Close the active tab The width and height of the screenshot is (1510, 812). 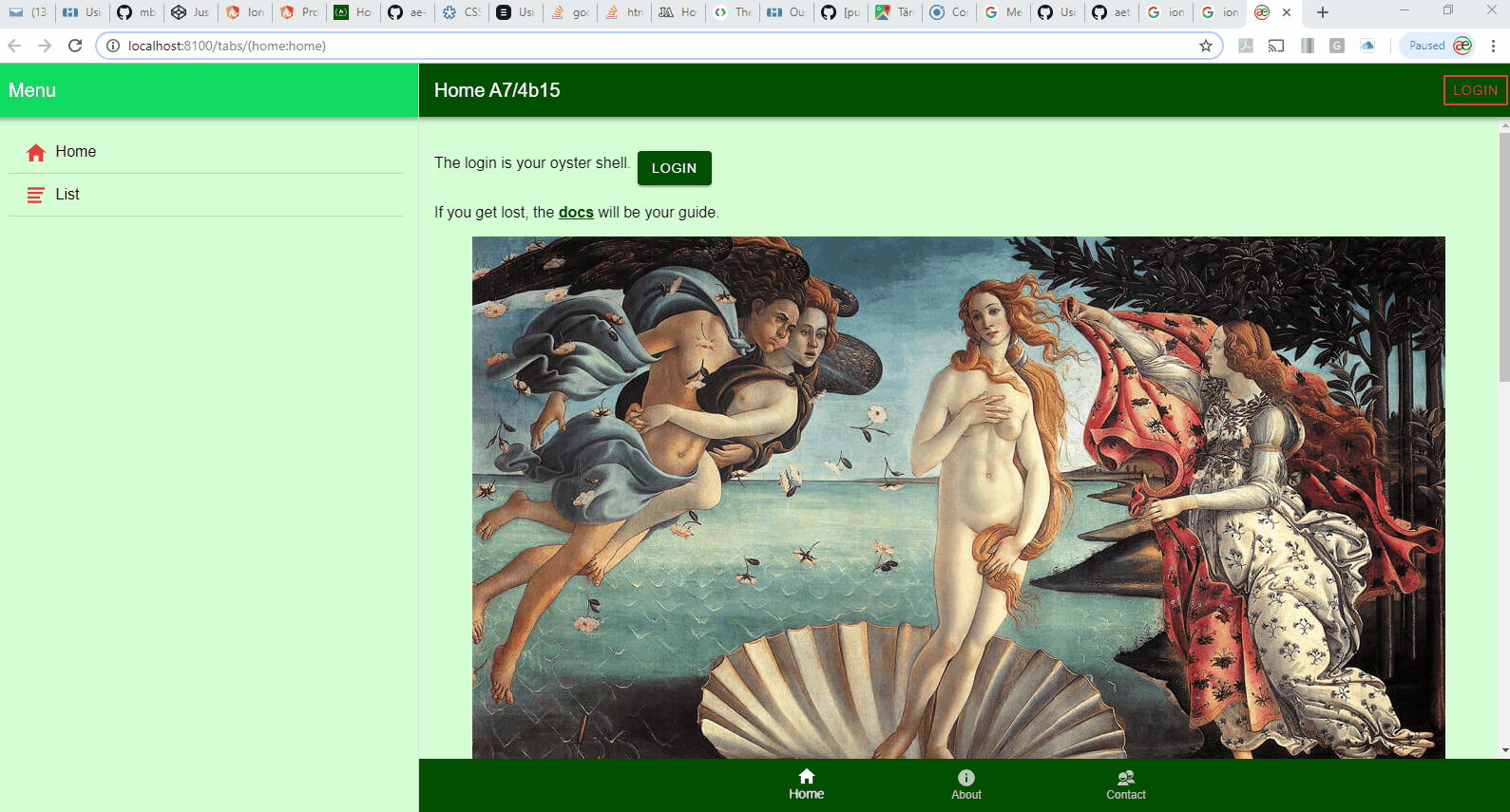point(1287,12)
